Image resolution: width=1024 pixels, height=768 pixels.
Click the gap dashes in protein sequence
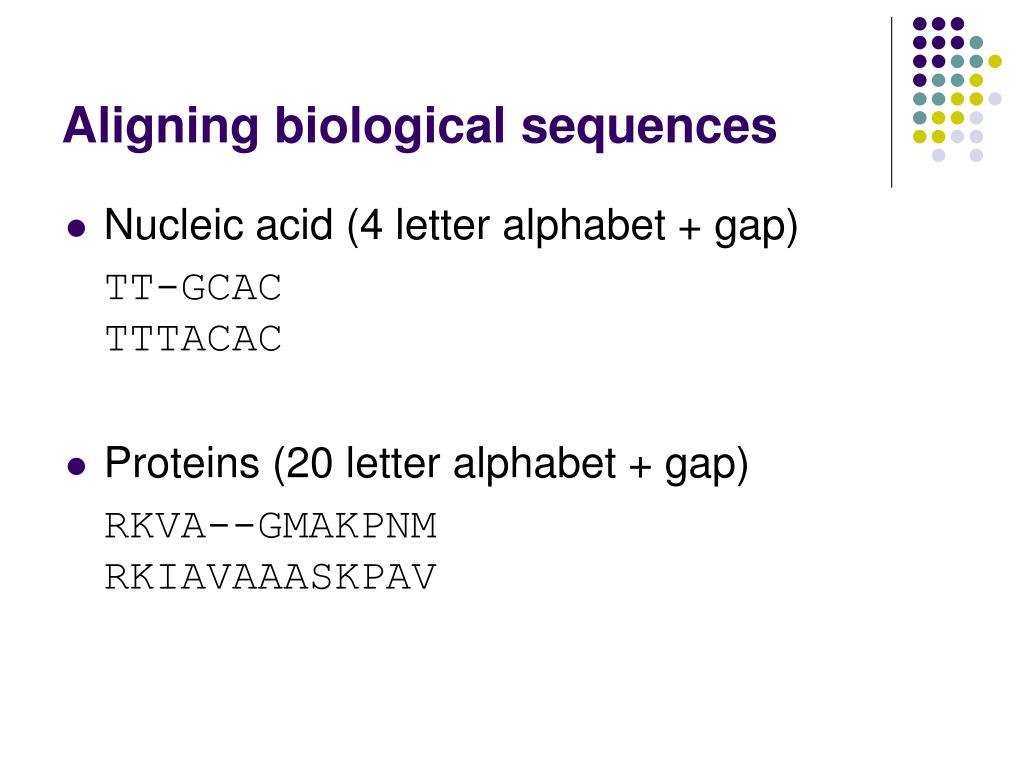tap(232, 526)
